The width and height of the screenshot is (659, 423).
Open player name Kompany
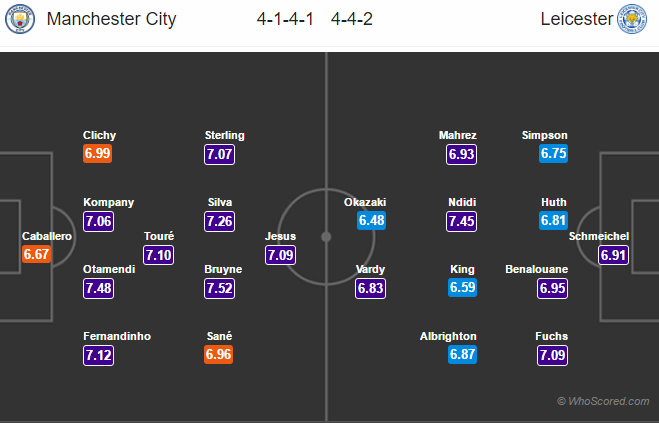pyautogui.click(x=109, y=201)
